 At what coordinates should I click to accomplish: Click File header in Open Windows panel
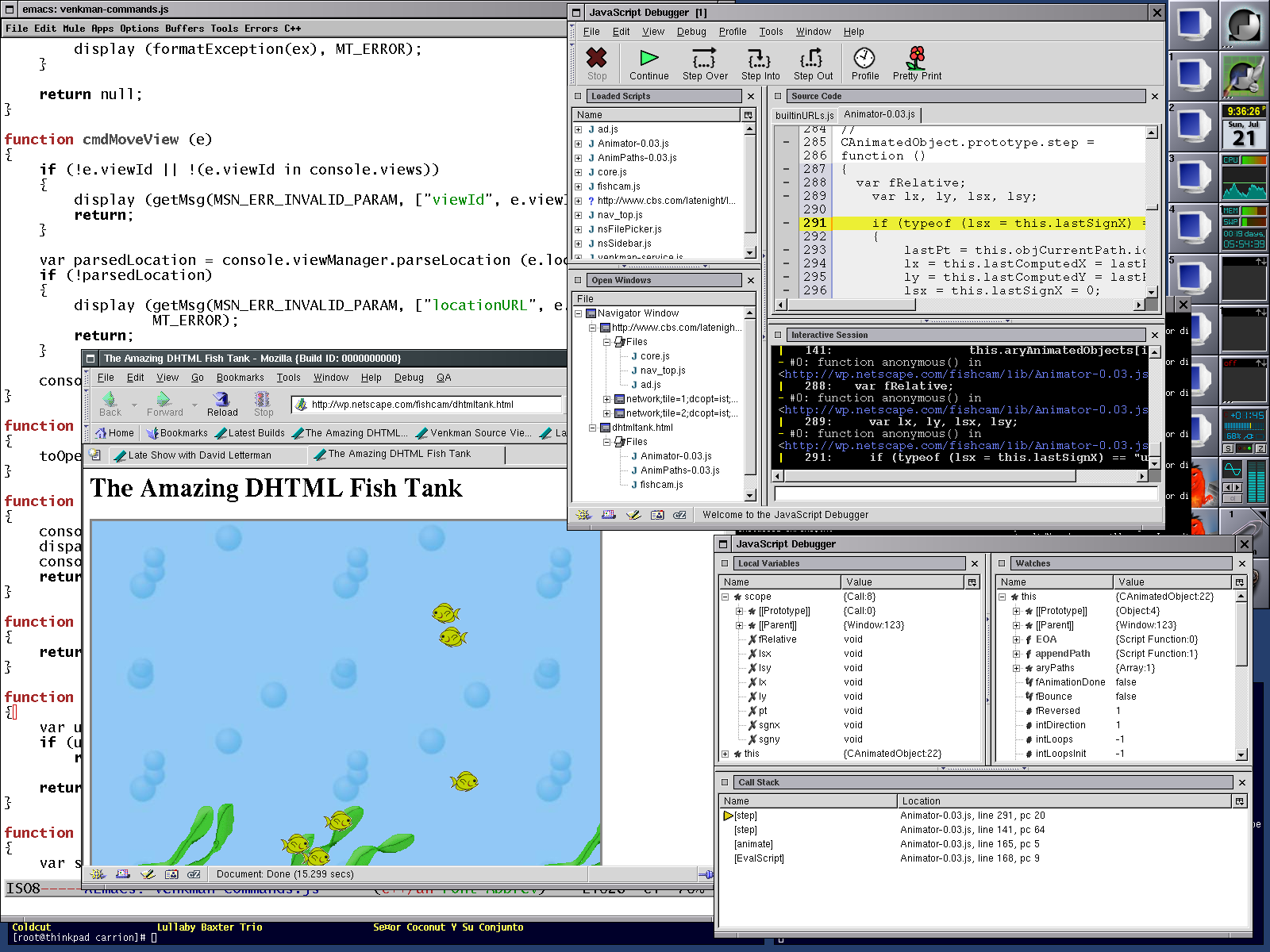click(664, 299)
